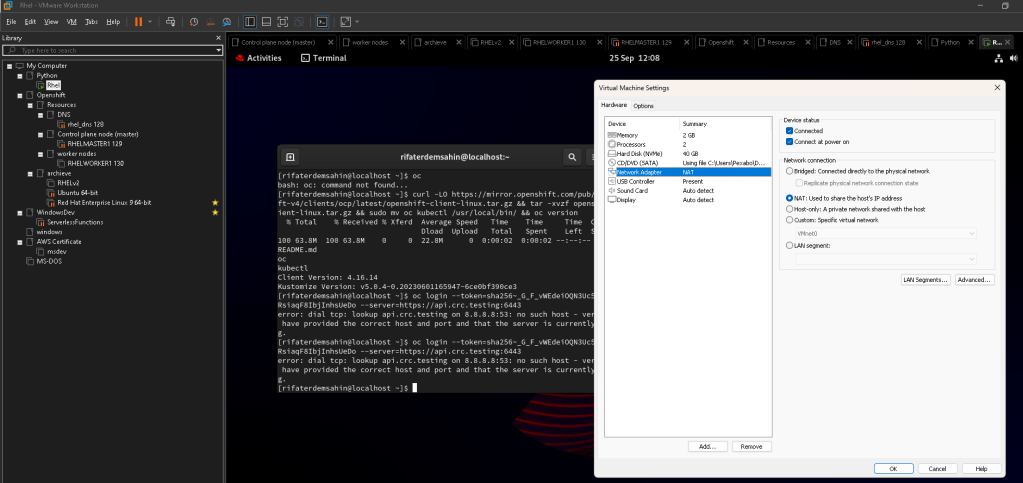Uncheck the Connected checkbox

coord(789,131)
